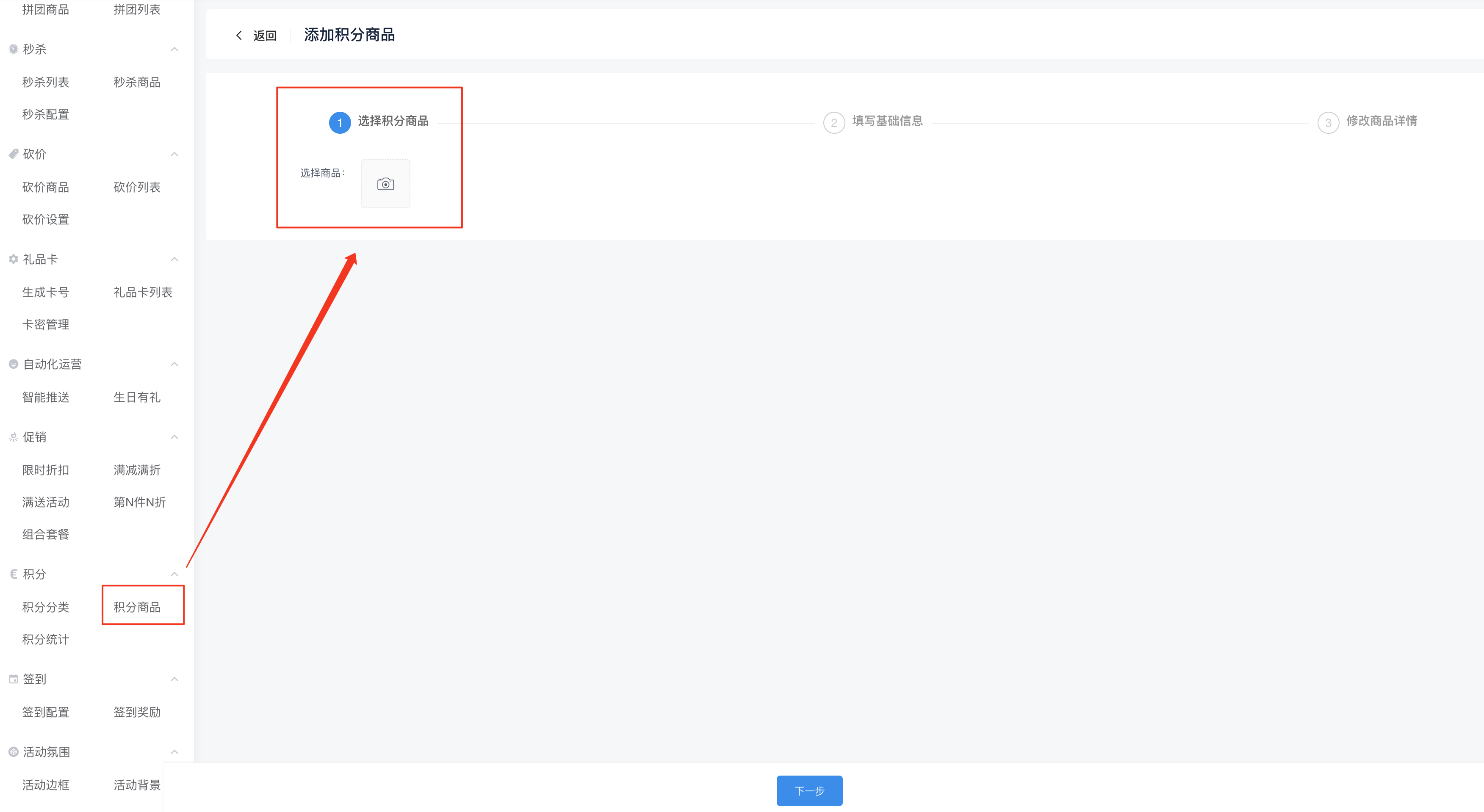Click the 礼品卡 gear icon in sidebar
The image size is (1484, 812).
(x=13, y=259)
